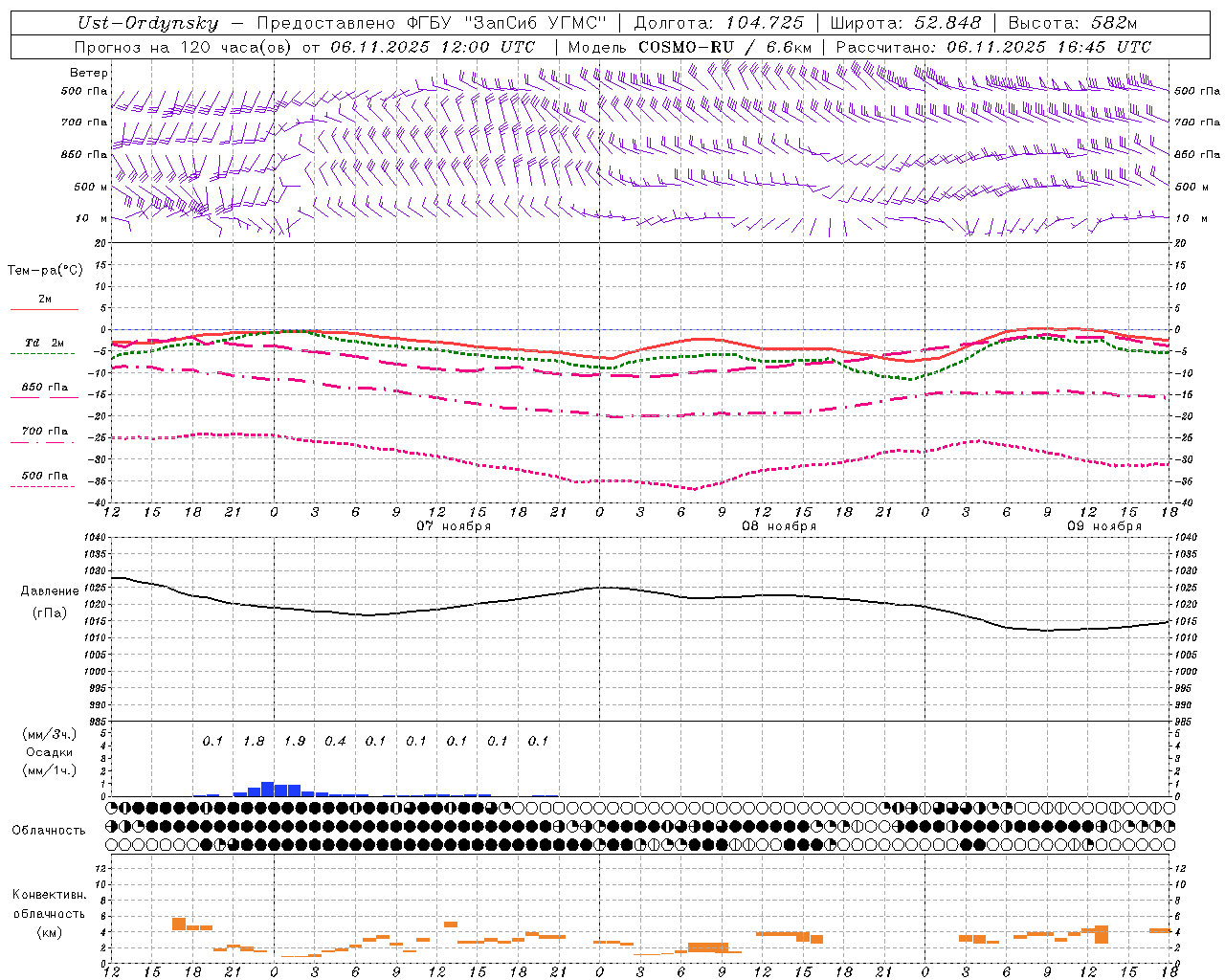1225x980 pixels.
Task: Click the elevation value 582м
Action: 1113,23
